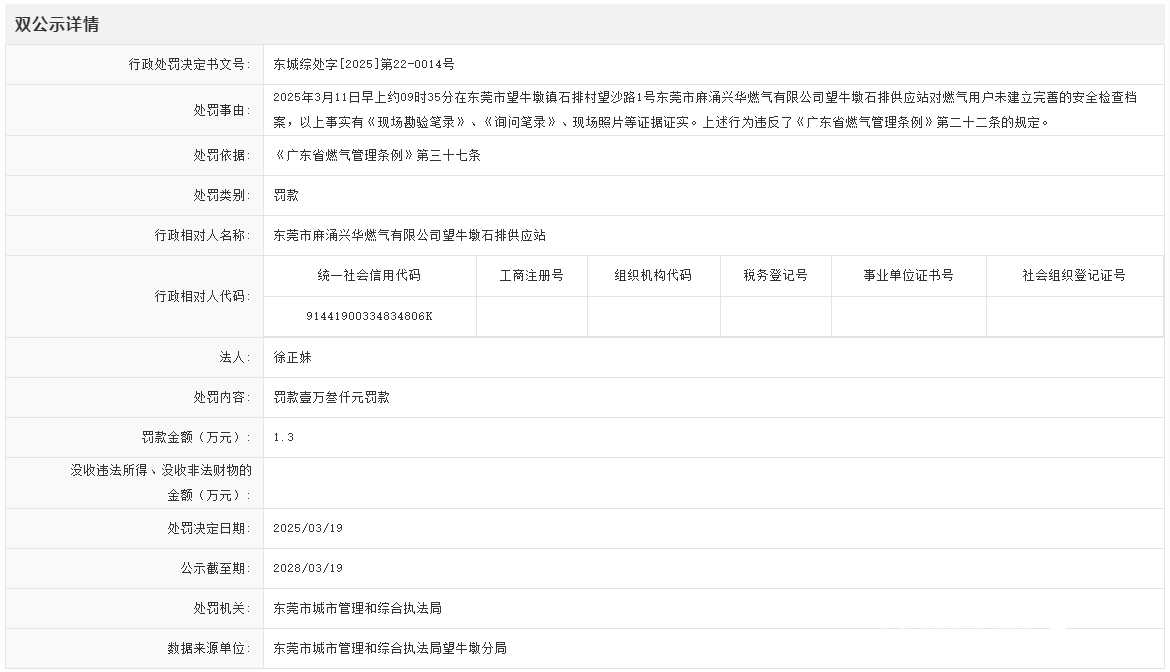
Task: Click the 组织机构代码 column header
Action: [653, 276]
